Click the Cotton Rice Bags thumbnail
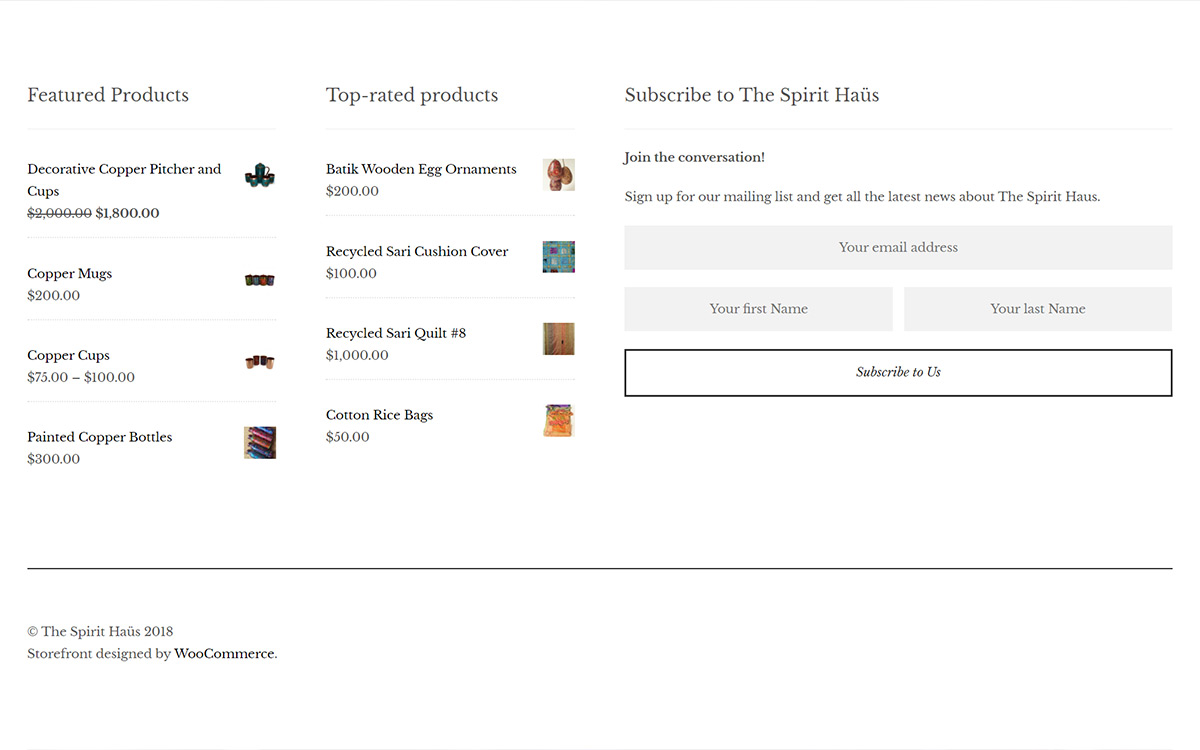 [559, 421]
